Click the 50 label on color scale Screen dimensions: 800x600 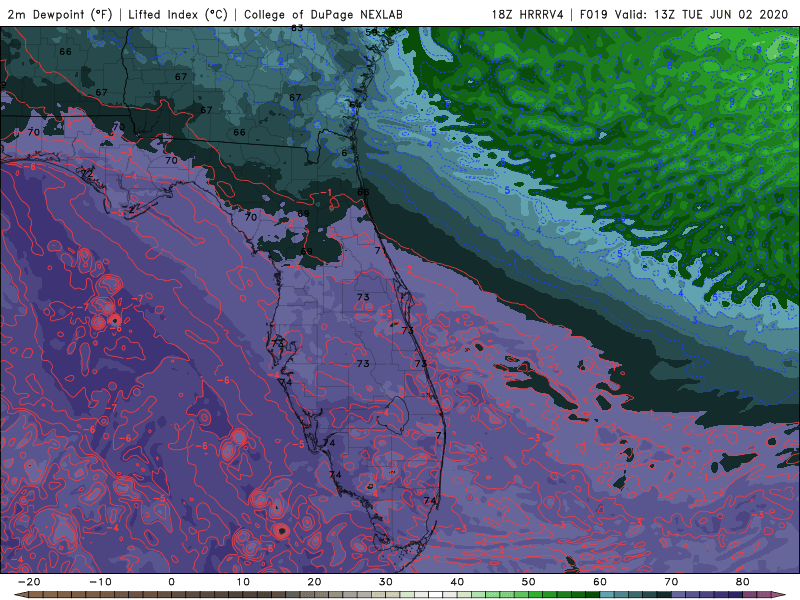[529, 582]
